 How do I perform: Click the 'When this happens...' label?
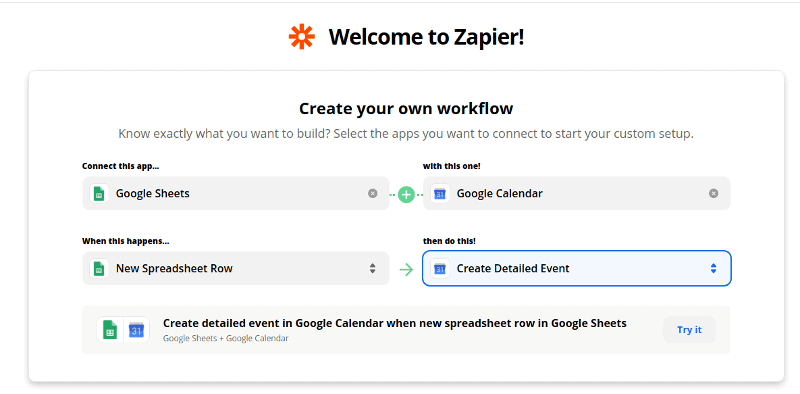(126, 241)
